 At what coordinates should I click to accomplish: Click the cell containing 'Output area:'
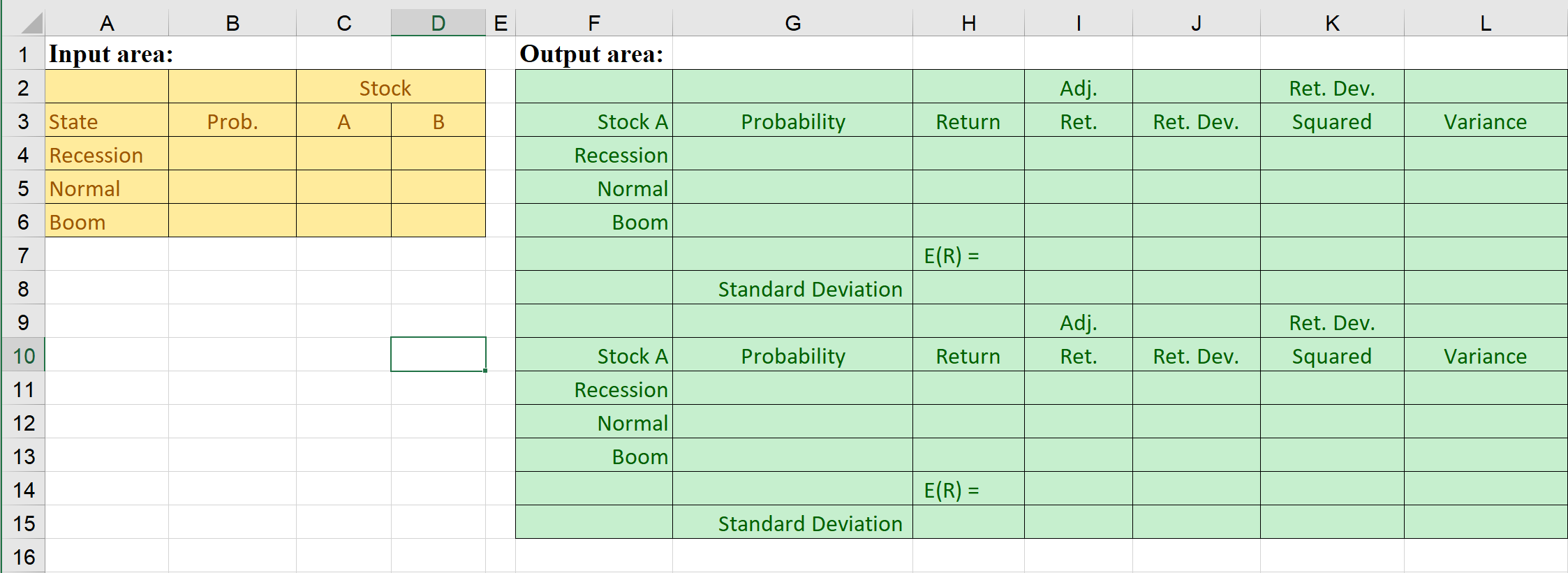[592, 54]
